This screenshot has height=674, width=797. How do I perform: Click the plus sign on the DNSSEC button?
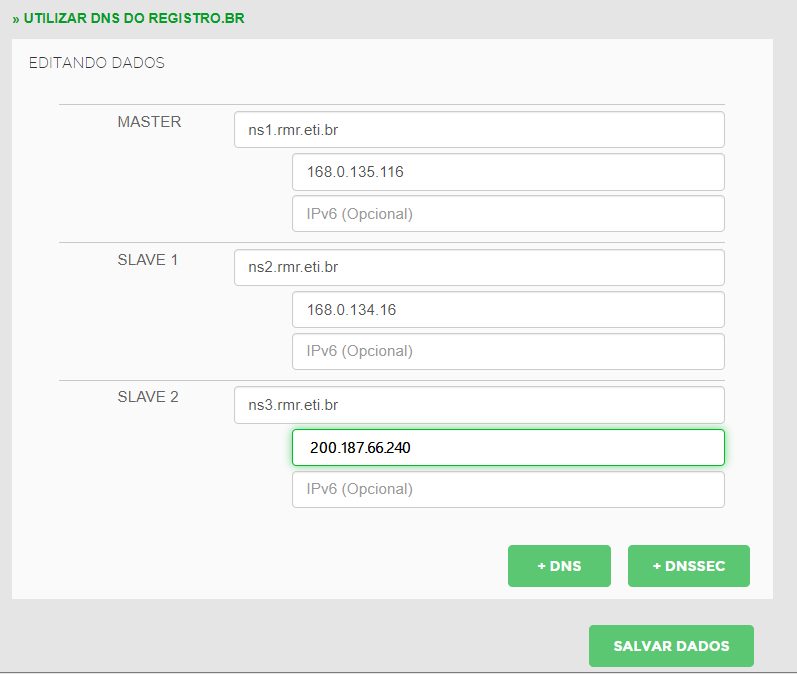[657, 566]
